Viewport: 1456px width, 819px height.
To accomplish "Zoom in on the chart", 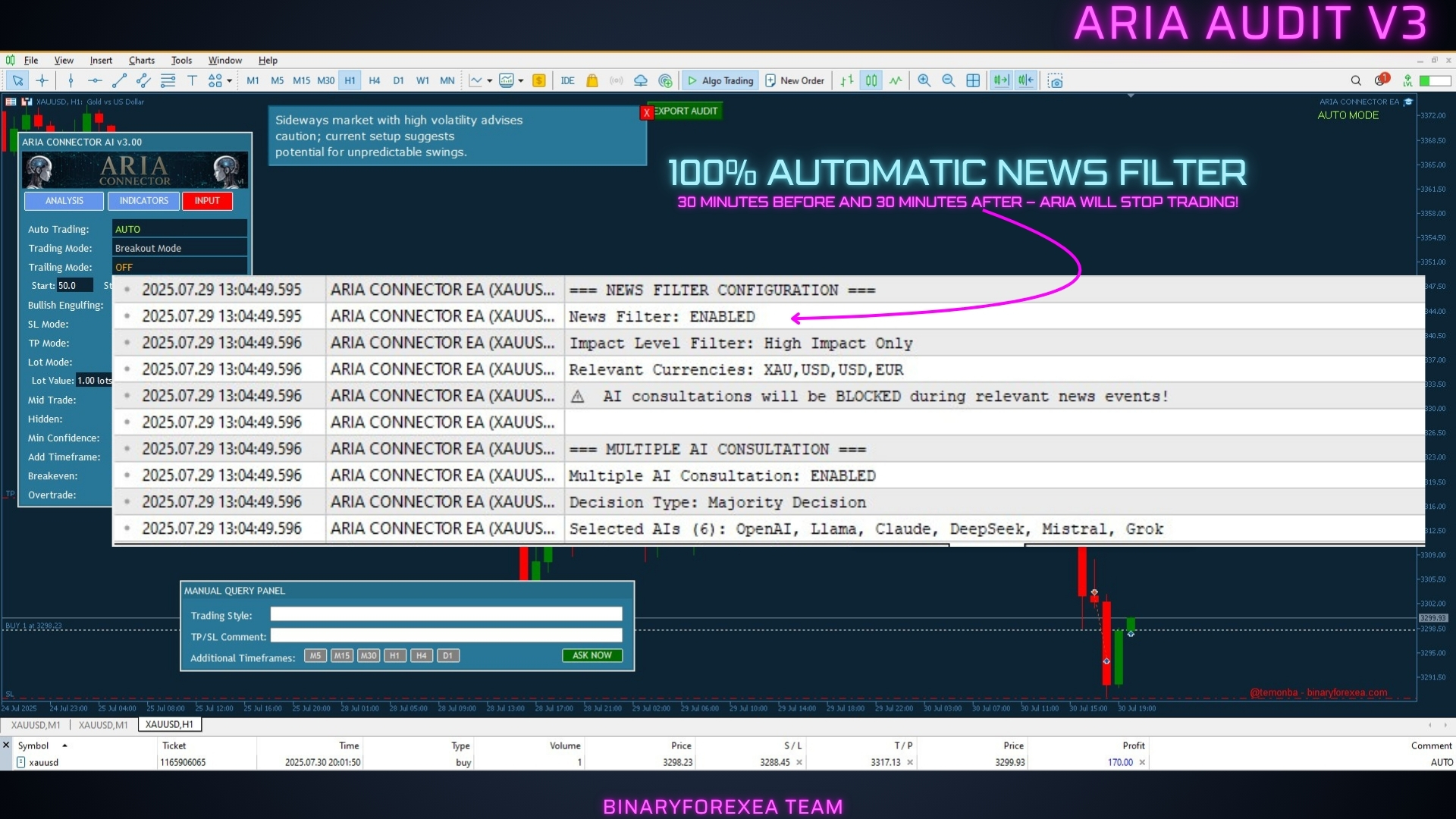I will pyautogui.click(x=924, y=80).
